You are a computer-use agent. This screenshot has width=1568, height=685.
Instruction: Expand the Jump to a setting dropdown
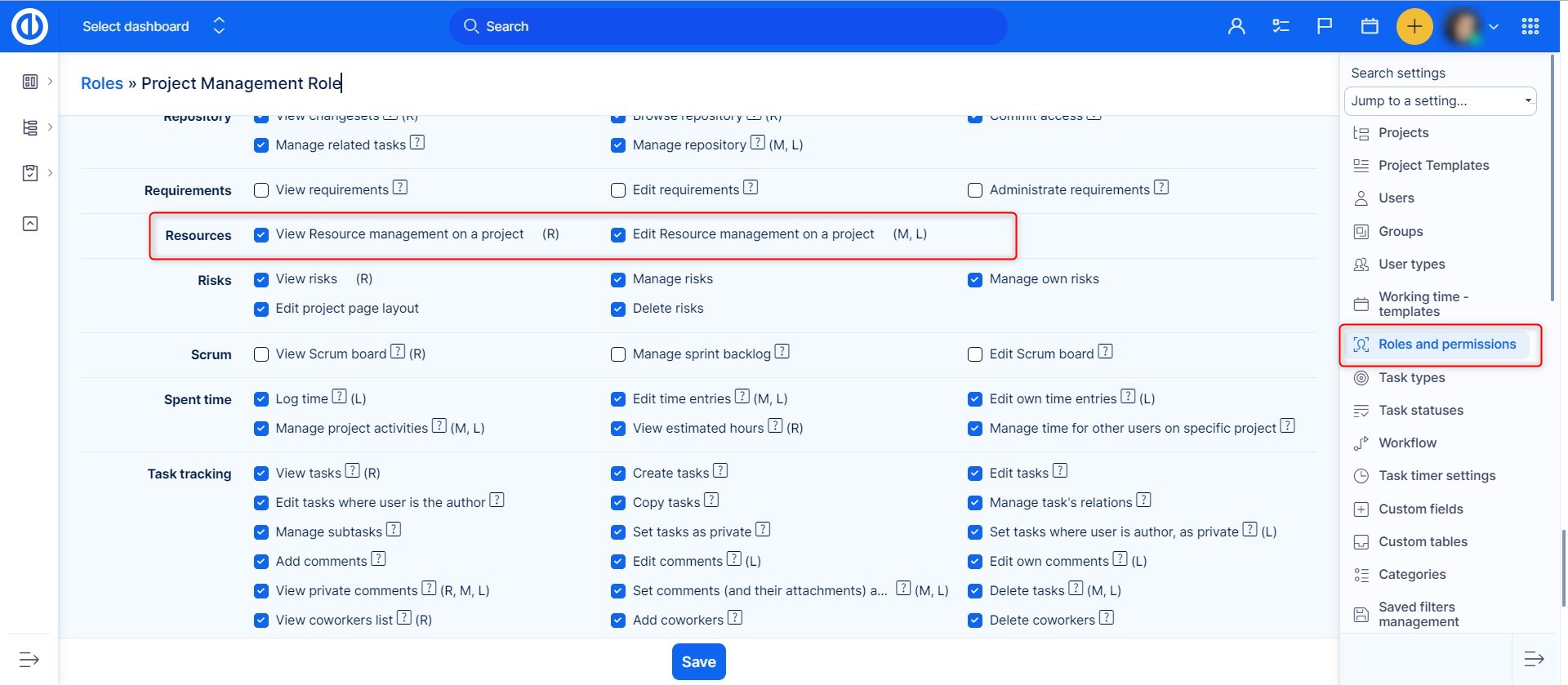coord(1440,101)
